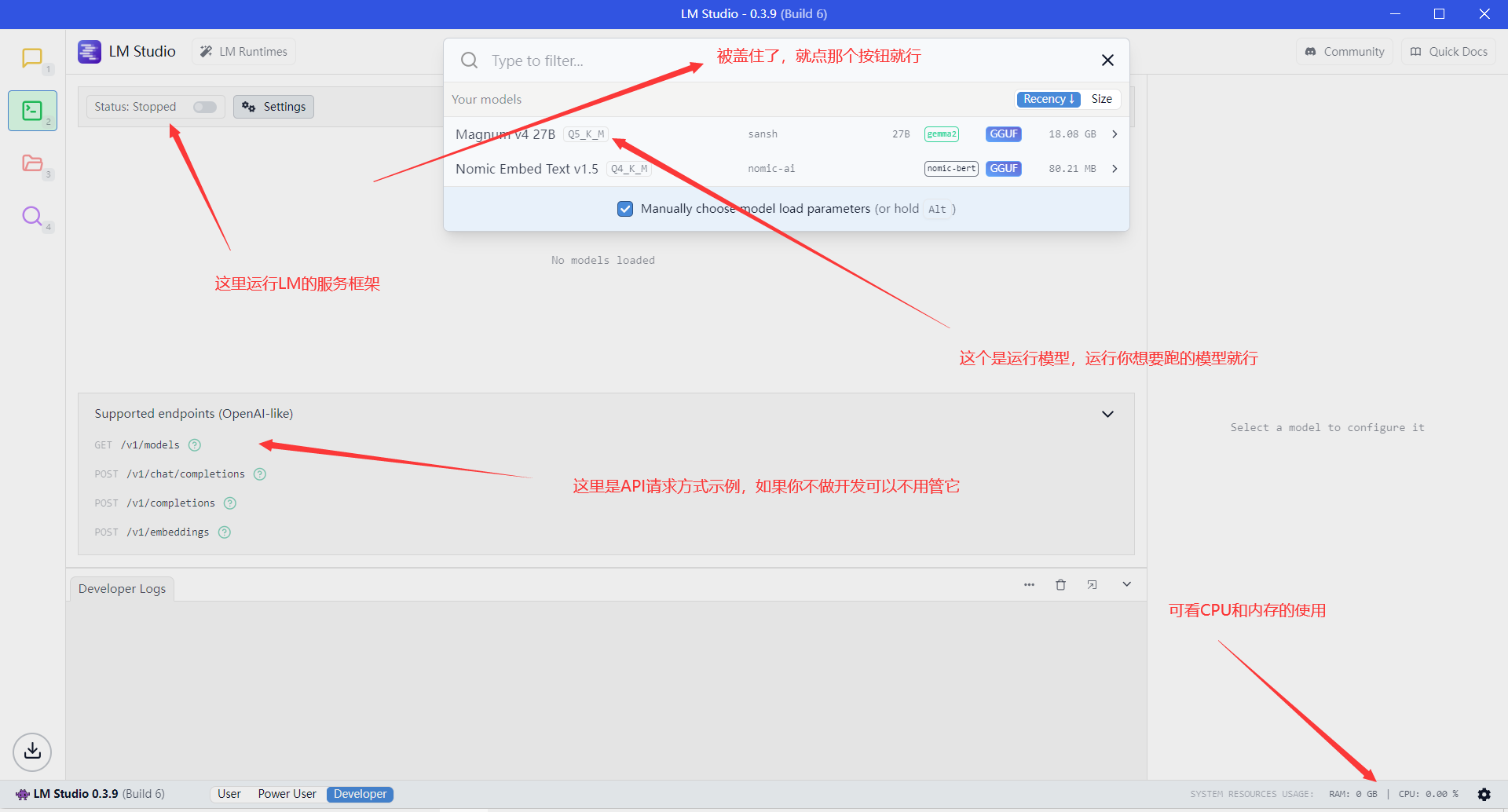1508x812 pixels.
Task: Click the help icon beside /v1/completions
Action: point(230,503)
